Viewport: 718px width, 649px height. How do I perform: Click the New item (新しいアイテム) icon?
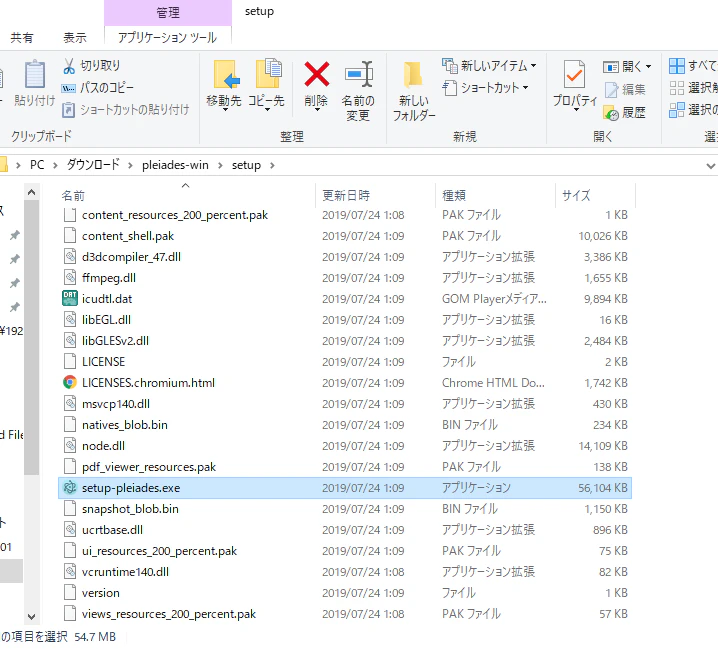point(450,66)
